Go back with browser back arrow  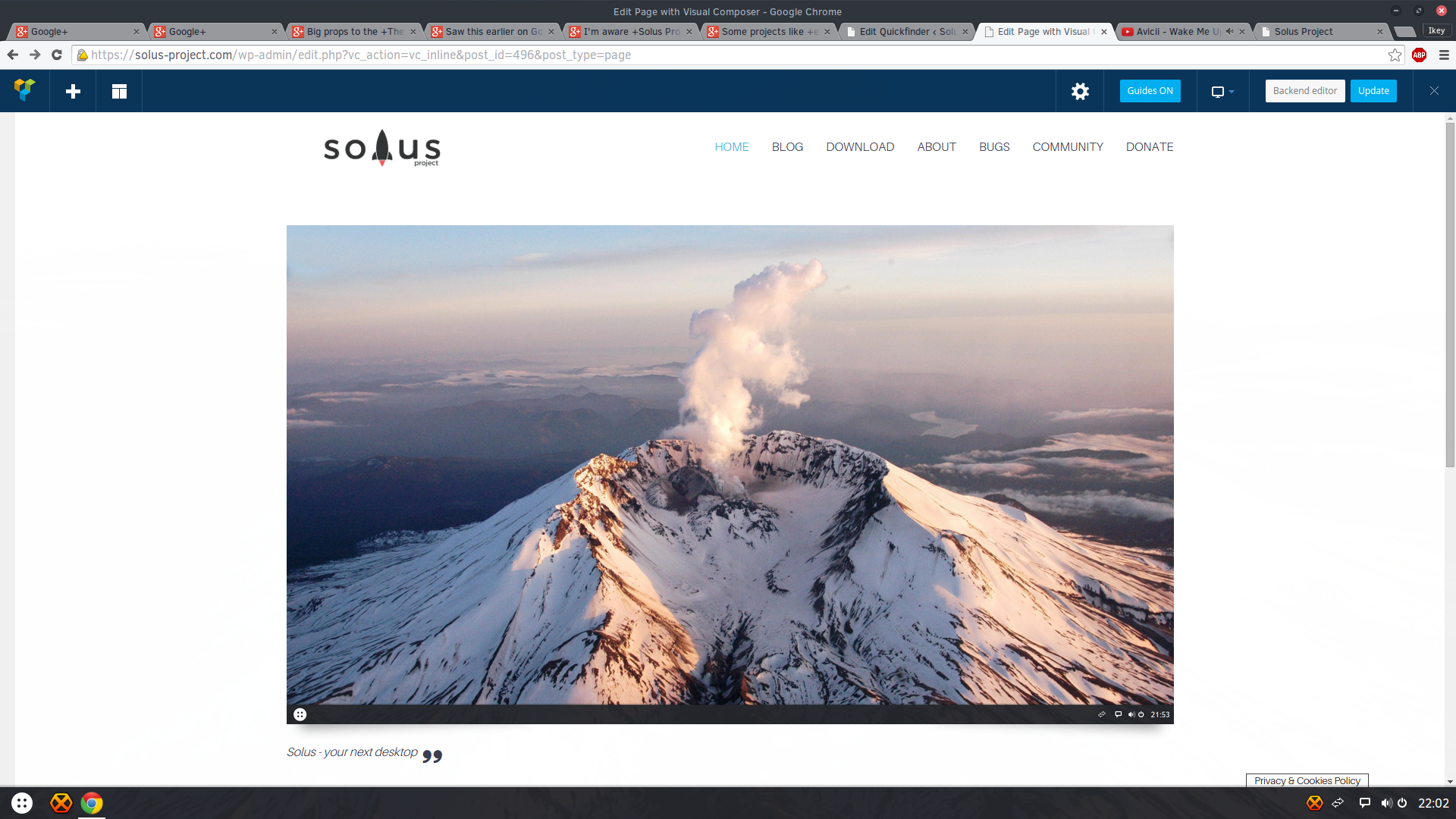[x=13, y=55]
